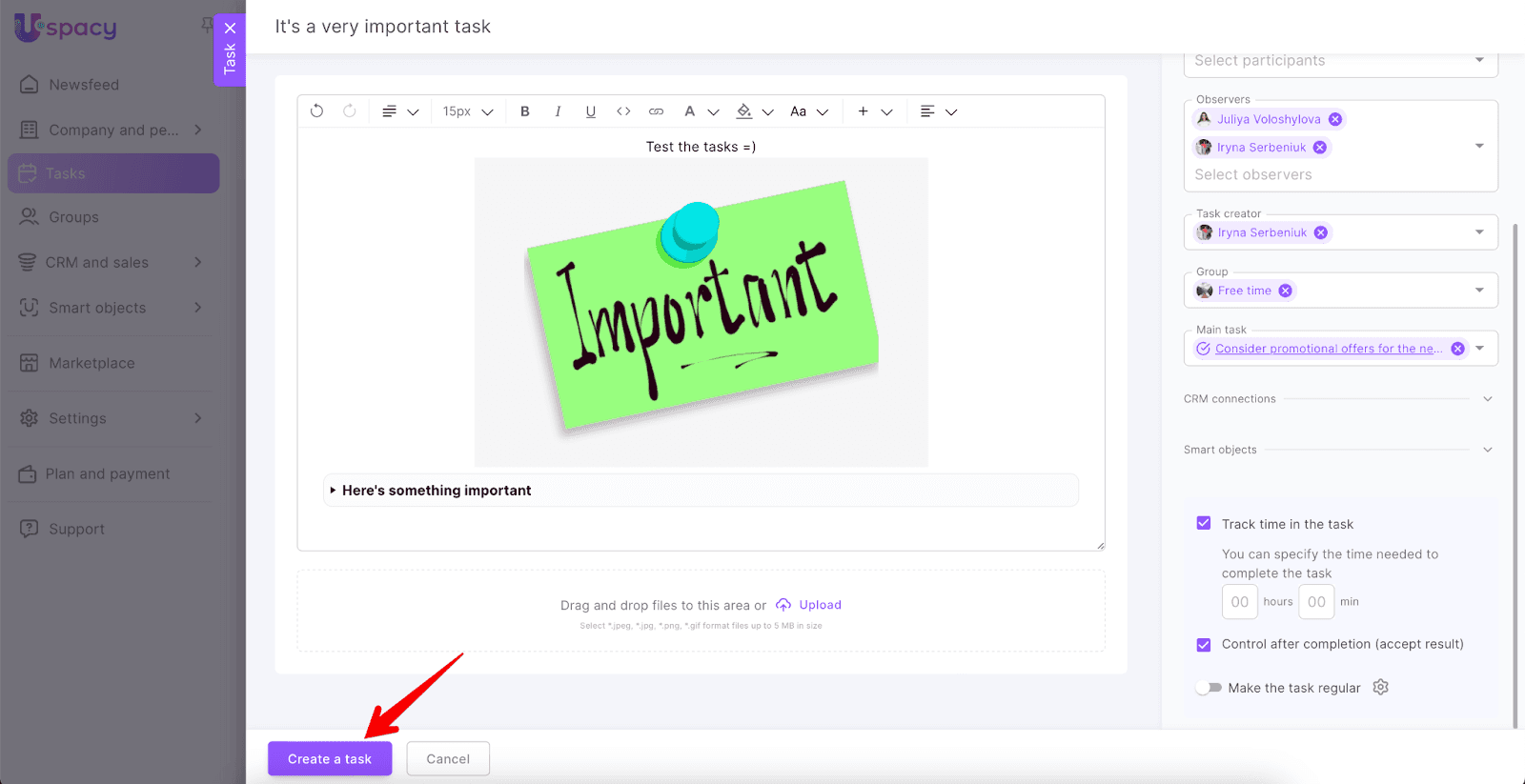The image size is (1525, 784).
Task: Click the underline formatting icon
Action: coord(591,111)
